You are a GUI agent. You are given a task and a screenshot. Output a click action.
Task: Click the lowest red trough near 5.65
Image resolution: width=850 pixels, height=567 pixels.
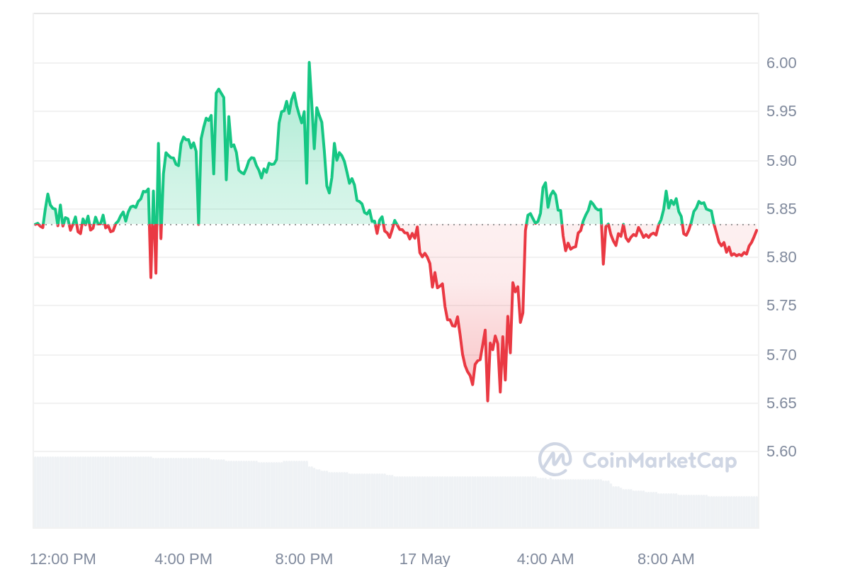point(487,400)
